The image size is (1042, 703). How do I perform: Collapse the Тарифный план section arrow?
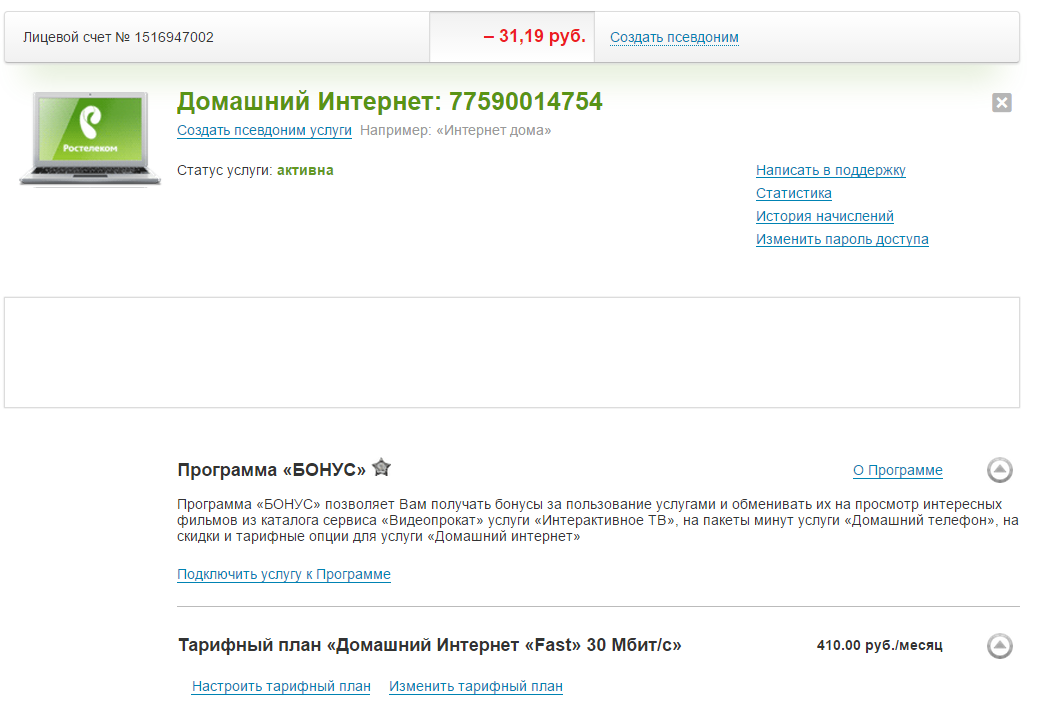click(999, 646)
